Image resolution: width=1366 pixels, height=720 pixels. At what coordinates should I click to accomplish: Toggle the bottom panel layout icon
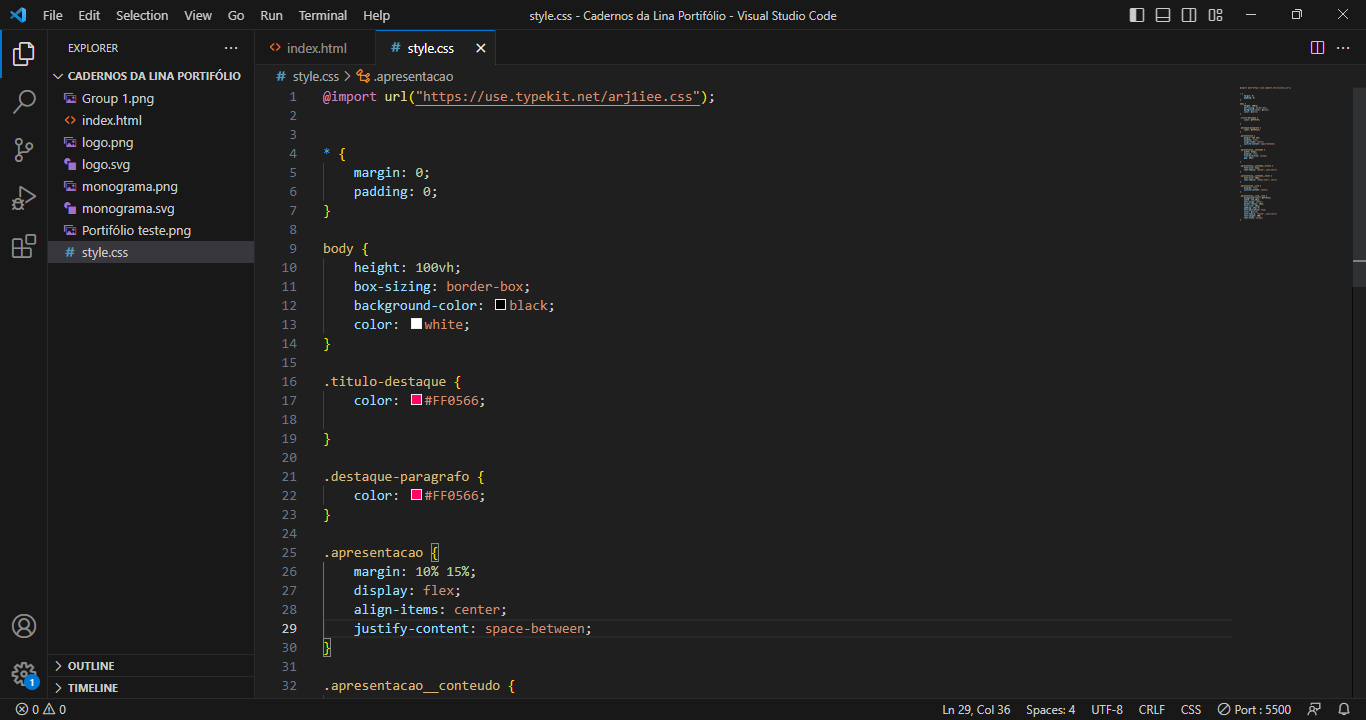1163,15
